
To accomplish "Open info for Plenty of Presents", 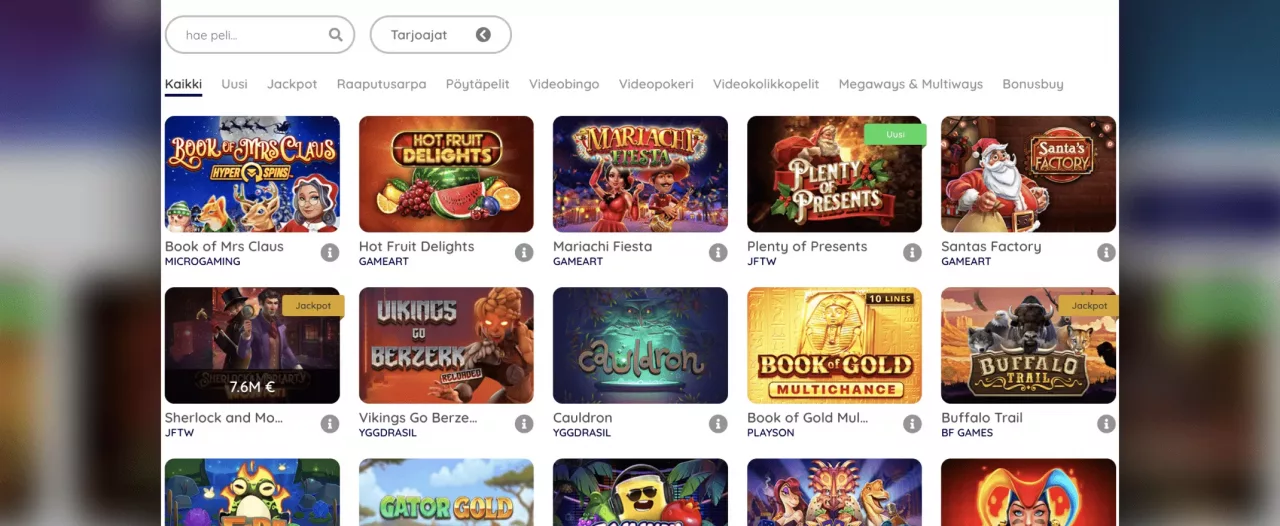I will [x=912, y=253].
